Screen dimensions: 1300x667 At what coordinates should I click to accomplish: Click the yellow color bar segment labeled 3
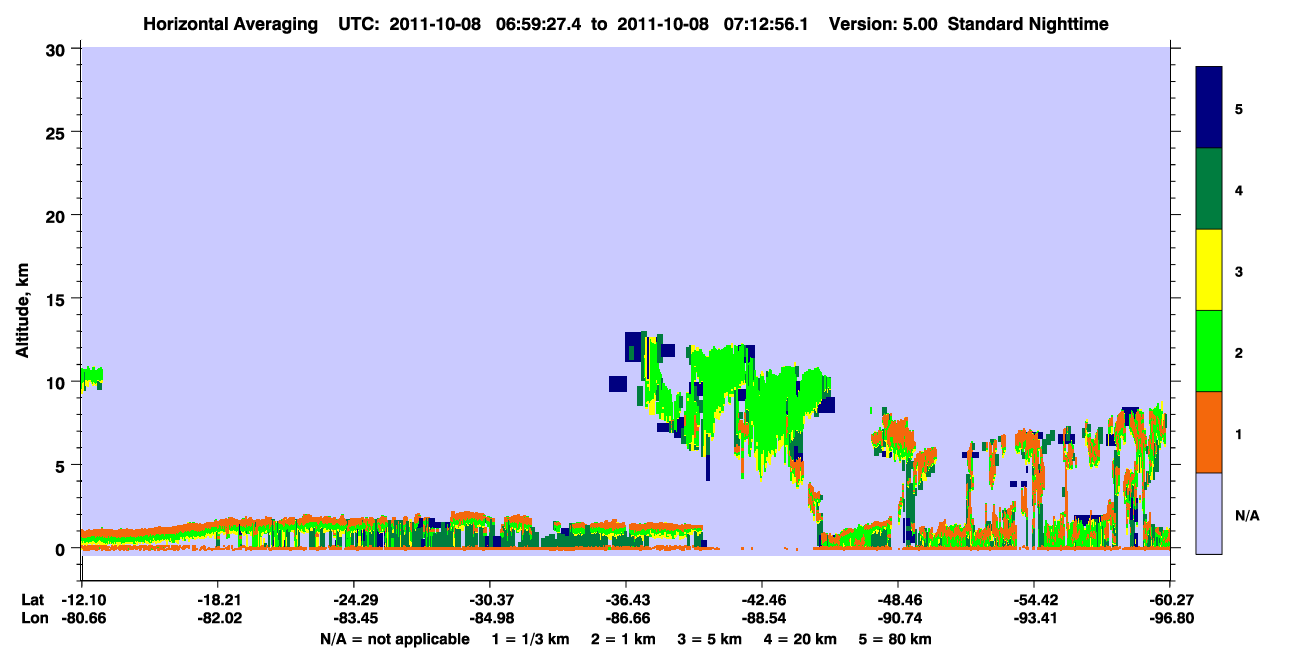point(1209,270)
